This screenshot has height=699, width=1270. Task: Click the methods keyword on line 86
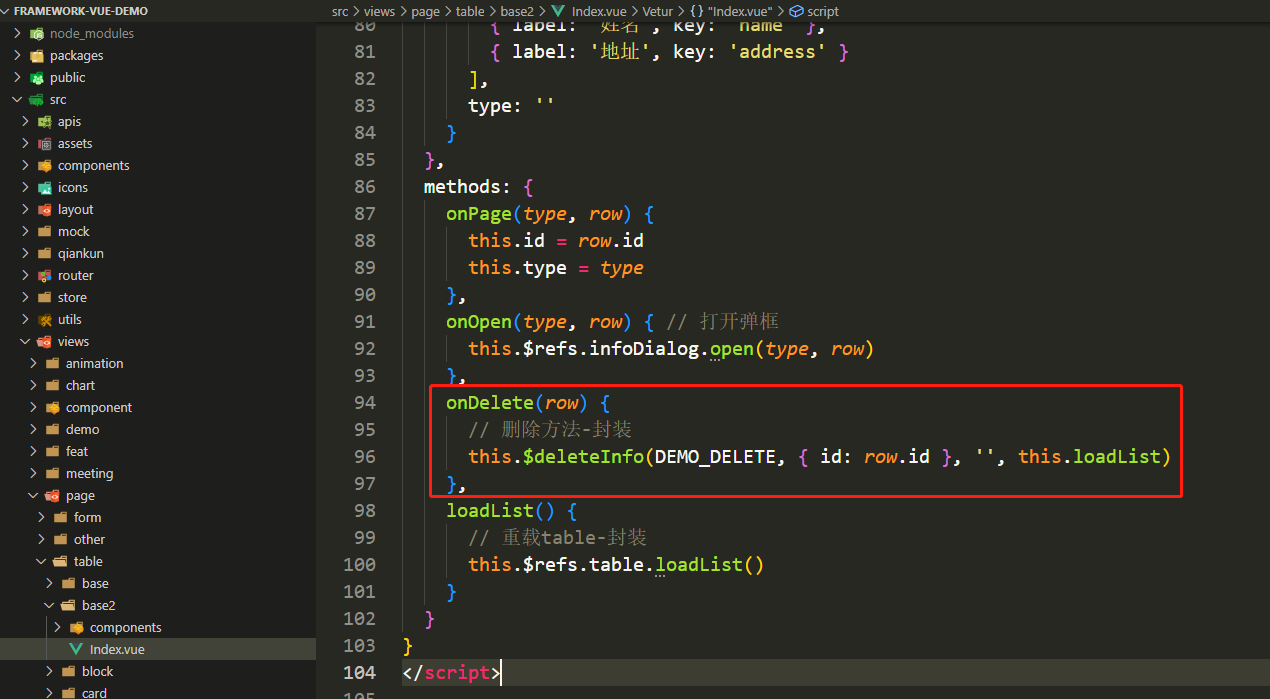[463, 186]
